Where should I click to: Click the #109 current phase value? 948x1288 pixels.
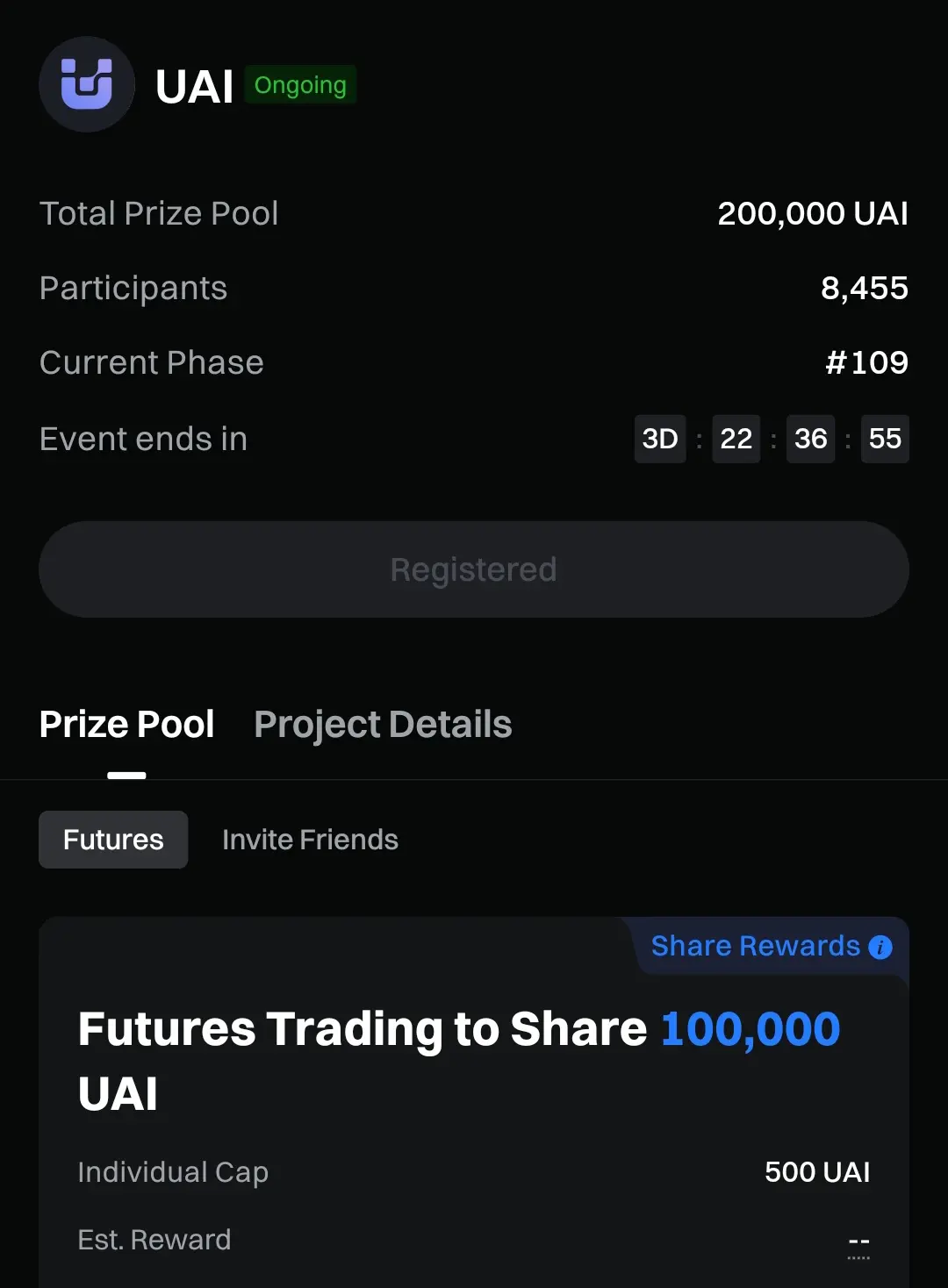(867, 362)
